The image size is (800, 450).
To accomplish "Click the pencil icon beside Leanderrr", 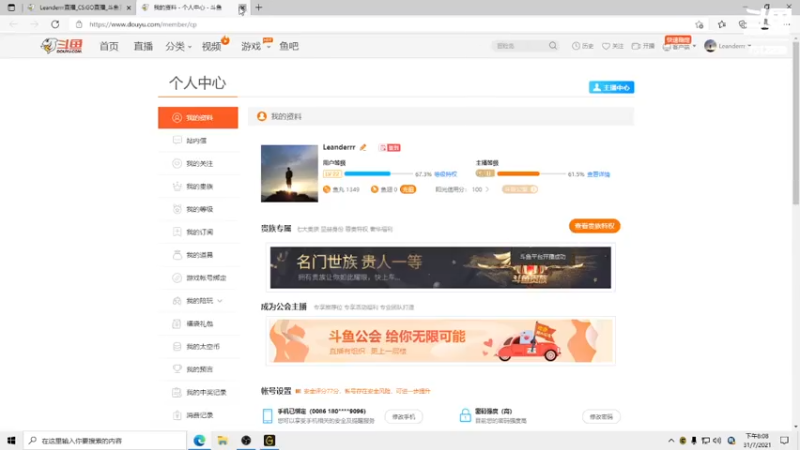I will pyautogui.click(x=363, y=147).
